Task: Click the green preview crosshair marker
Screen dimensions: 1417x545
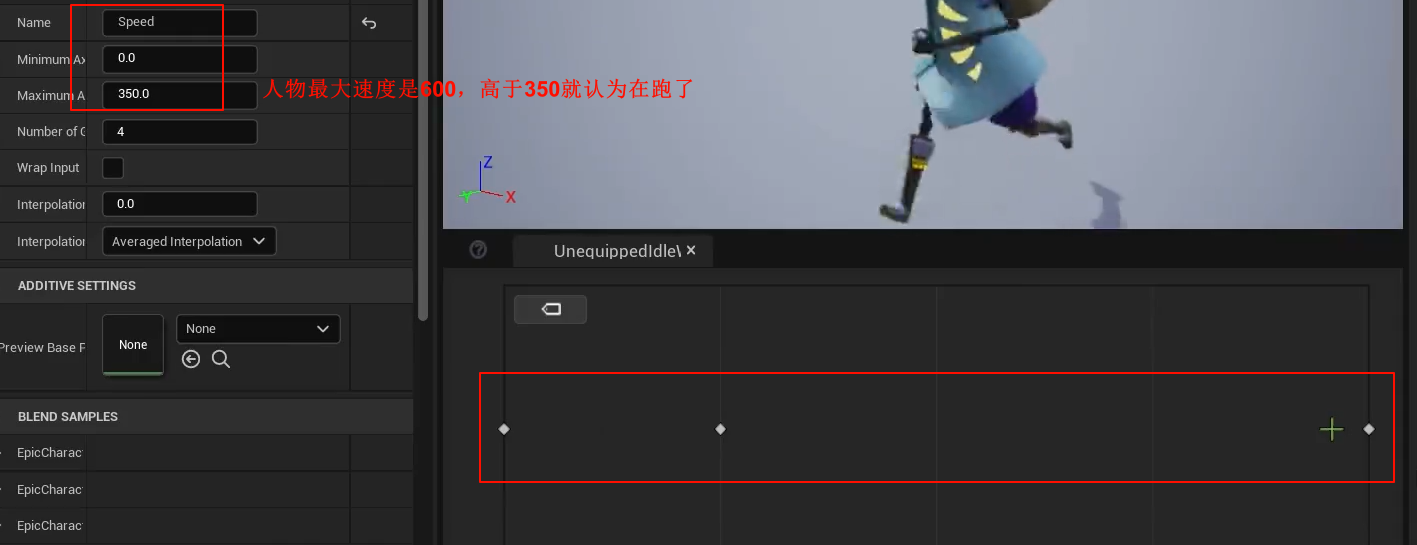Action: pyautogui.click(x=1331, y=430)
